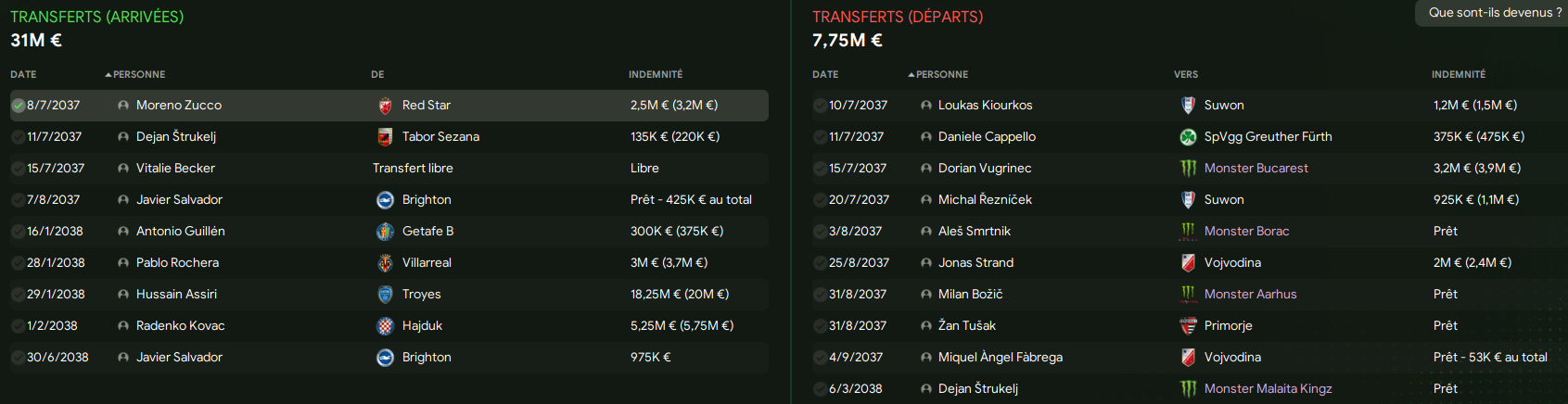Viewport: 1568px width, 404px height.
Task: Sort departures by Indemnité column
Action: click(1459, 74)
